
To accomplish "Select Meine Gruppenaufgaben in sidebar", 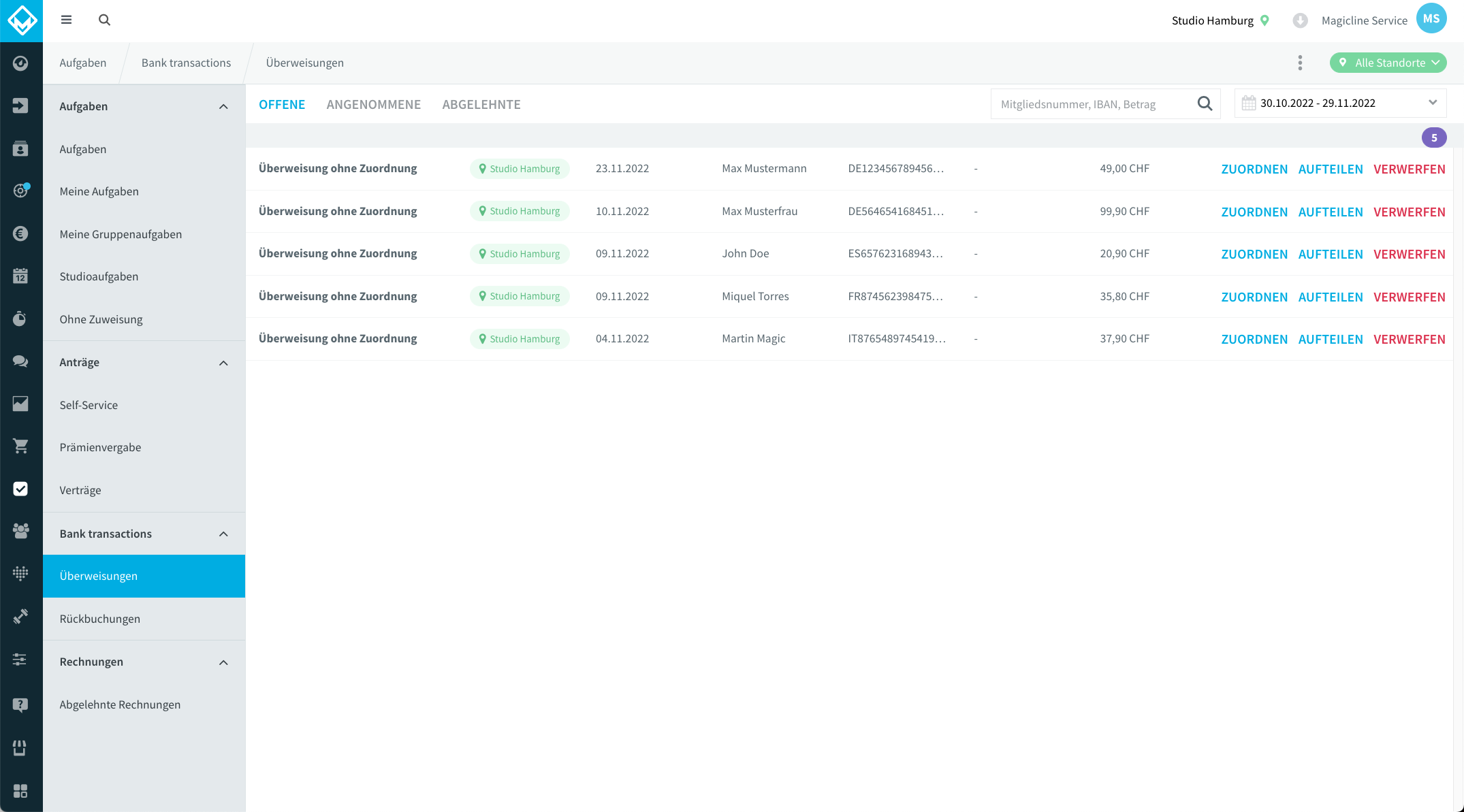I will point(144,234).
